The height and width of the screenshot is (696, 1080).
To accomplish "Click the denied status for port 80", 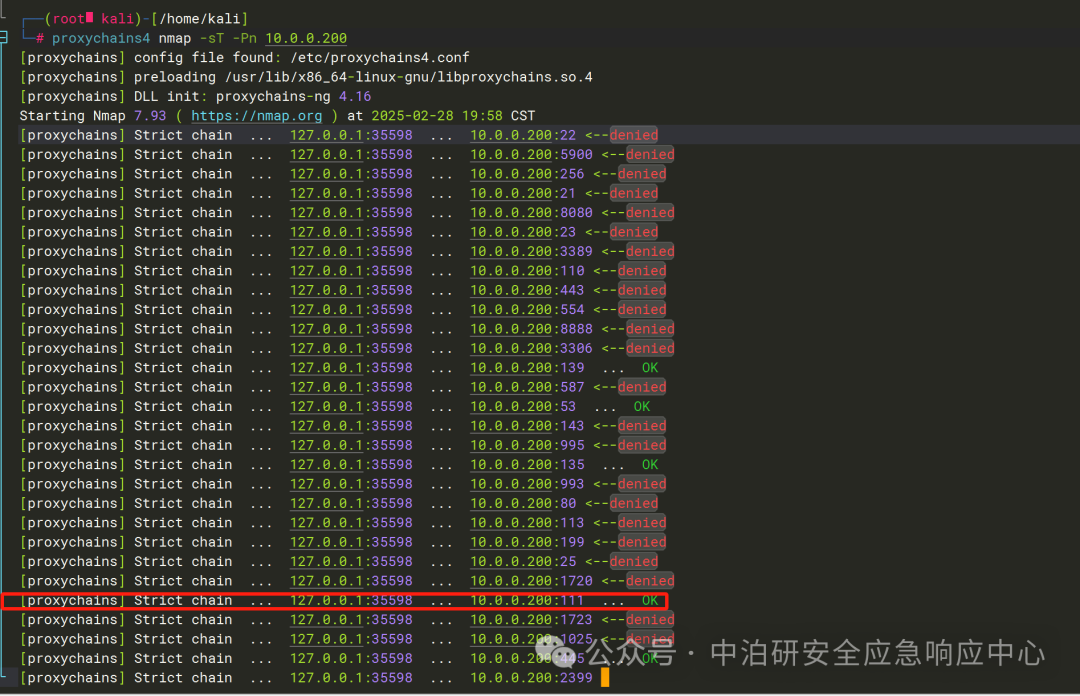I will tap(634, 504).
